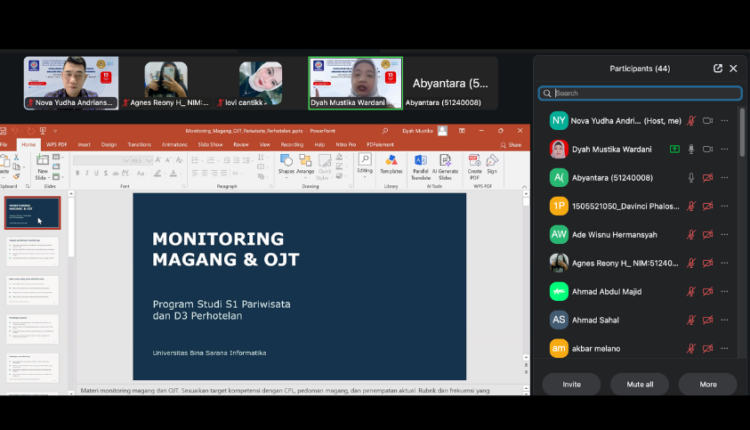Click Ahmad Abdul Majid avatar
The width and height of the screenshot is (750, 430).
(x=559, y=292)
